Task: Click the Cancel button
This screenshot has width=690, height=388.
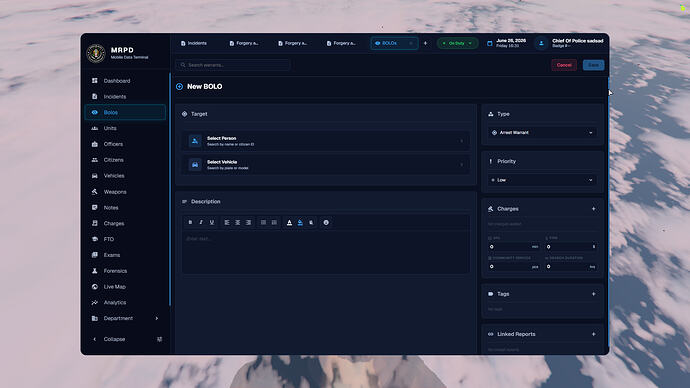Action: pyautogui.click(x=564, y=65)
